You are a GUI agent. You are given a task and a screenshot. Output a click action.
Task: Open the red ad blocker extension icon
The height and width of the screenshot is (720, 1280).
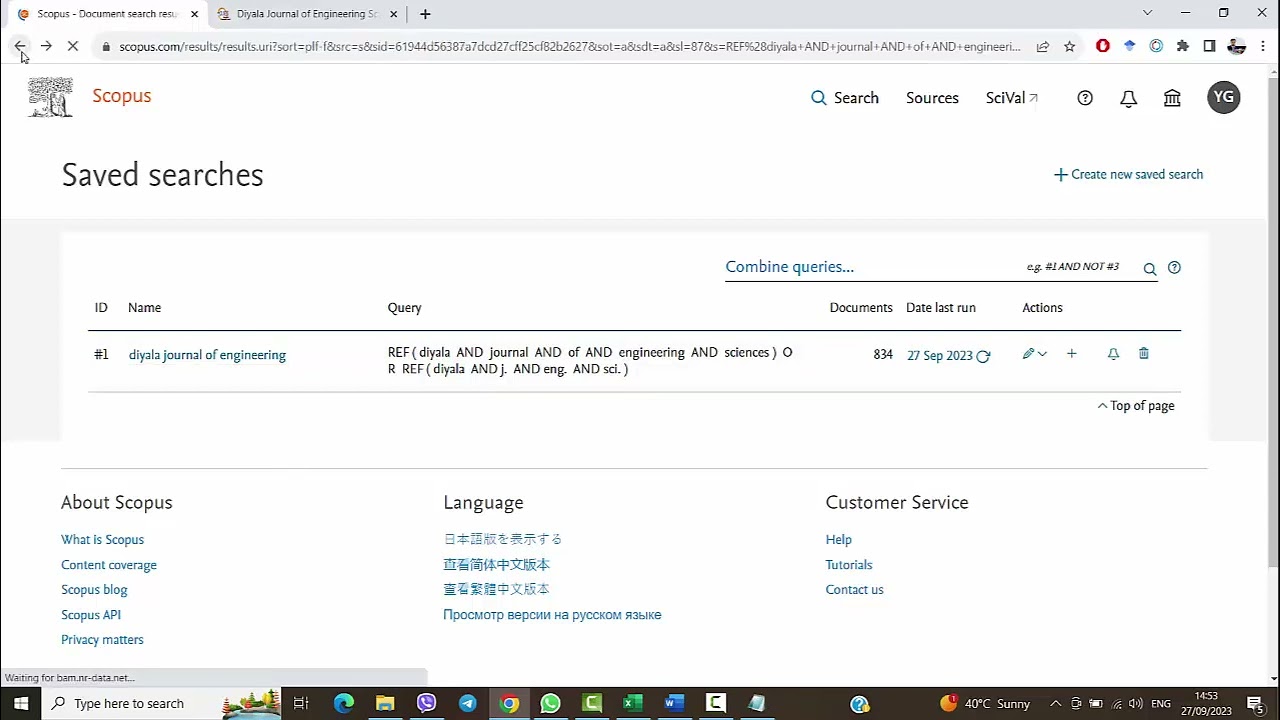(x=1103, y=46)
